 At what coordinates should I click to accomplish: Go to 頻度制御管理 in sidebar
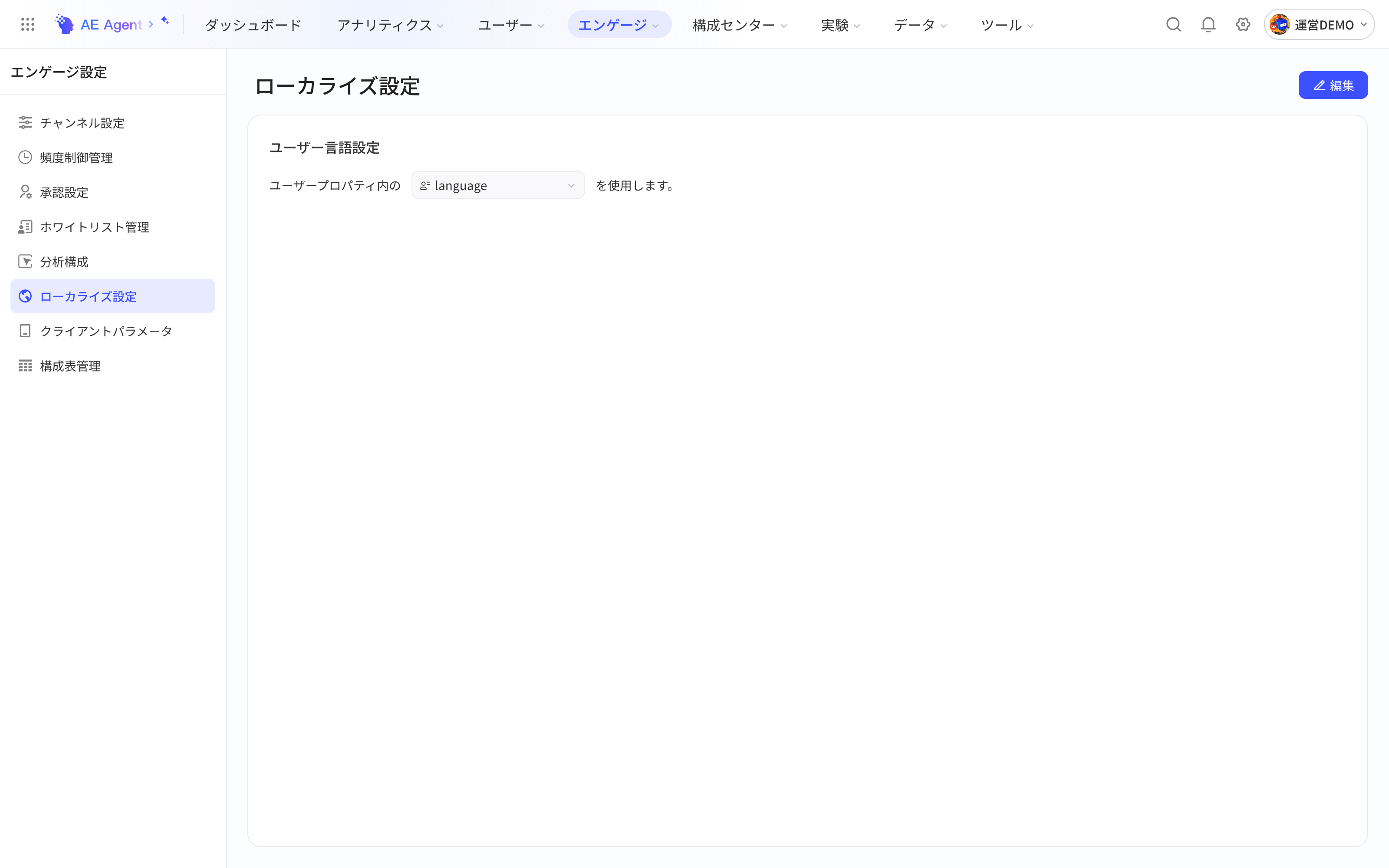pos(112,157)
